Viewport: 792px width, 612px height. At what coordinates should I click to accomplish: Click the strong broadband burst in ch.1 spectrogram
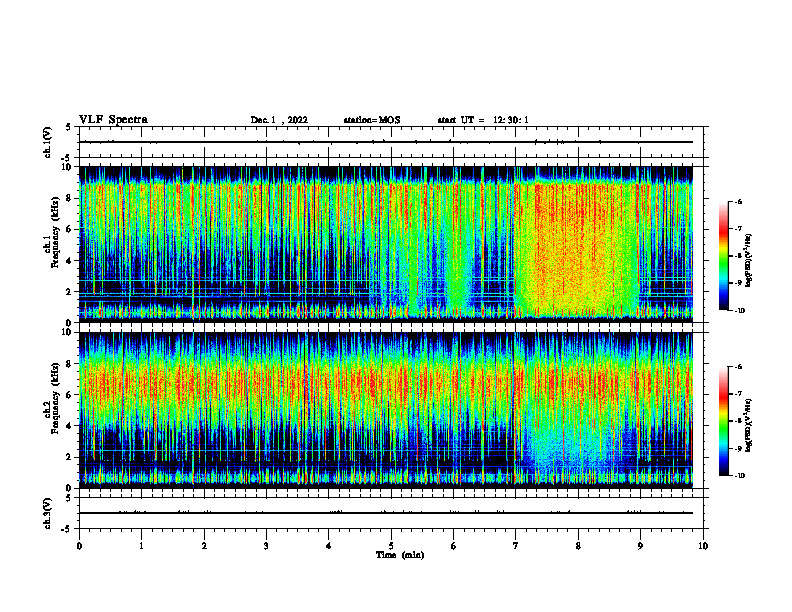click(x=577, y=247)
